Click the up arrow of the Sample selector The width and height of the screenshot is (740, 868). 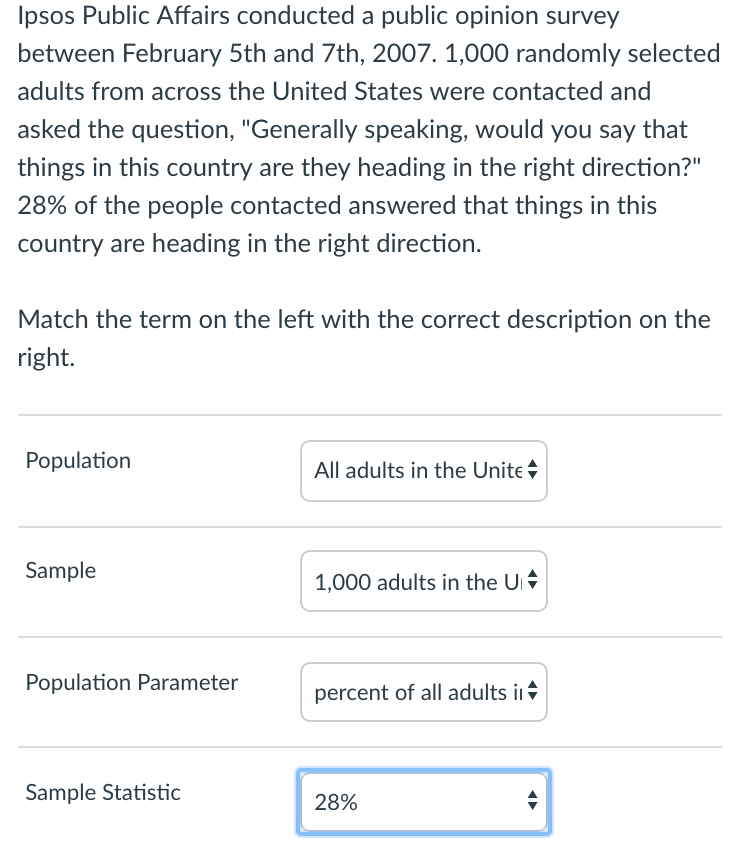click(x=534, y=576)
